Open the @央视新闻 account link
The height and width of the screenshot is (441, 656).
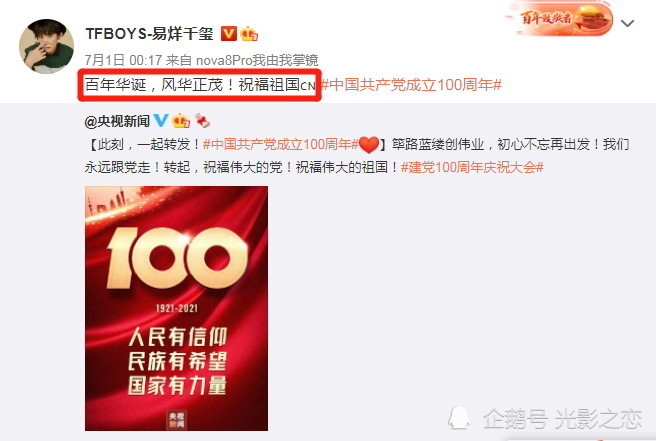(x=117, y=121)
